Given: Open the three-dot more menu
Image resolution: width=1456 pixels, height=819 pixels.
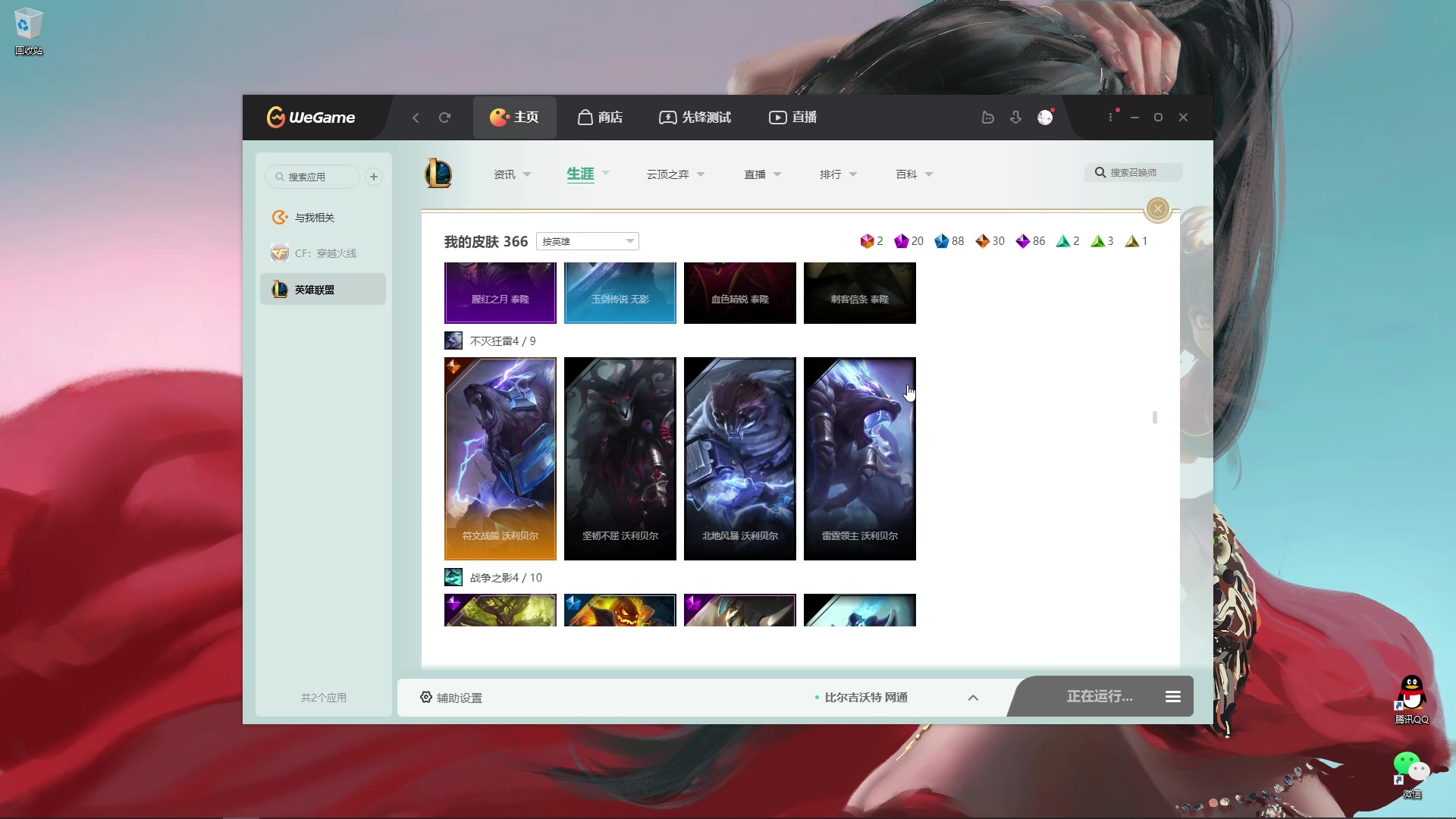Looking at the screenshot, I should [1110, 118].
